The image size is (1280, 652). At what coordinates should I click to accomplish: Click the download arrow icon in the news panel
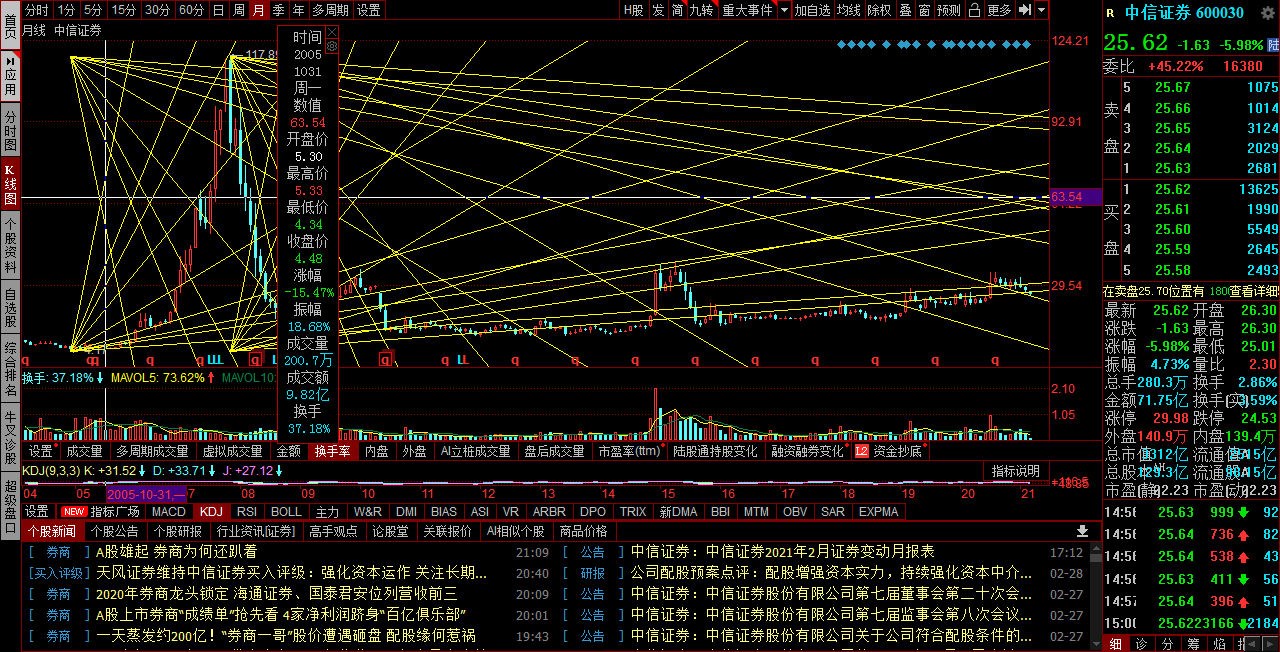pyautogui.click(x=1082, y=531)
